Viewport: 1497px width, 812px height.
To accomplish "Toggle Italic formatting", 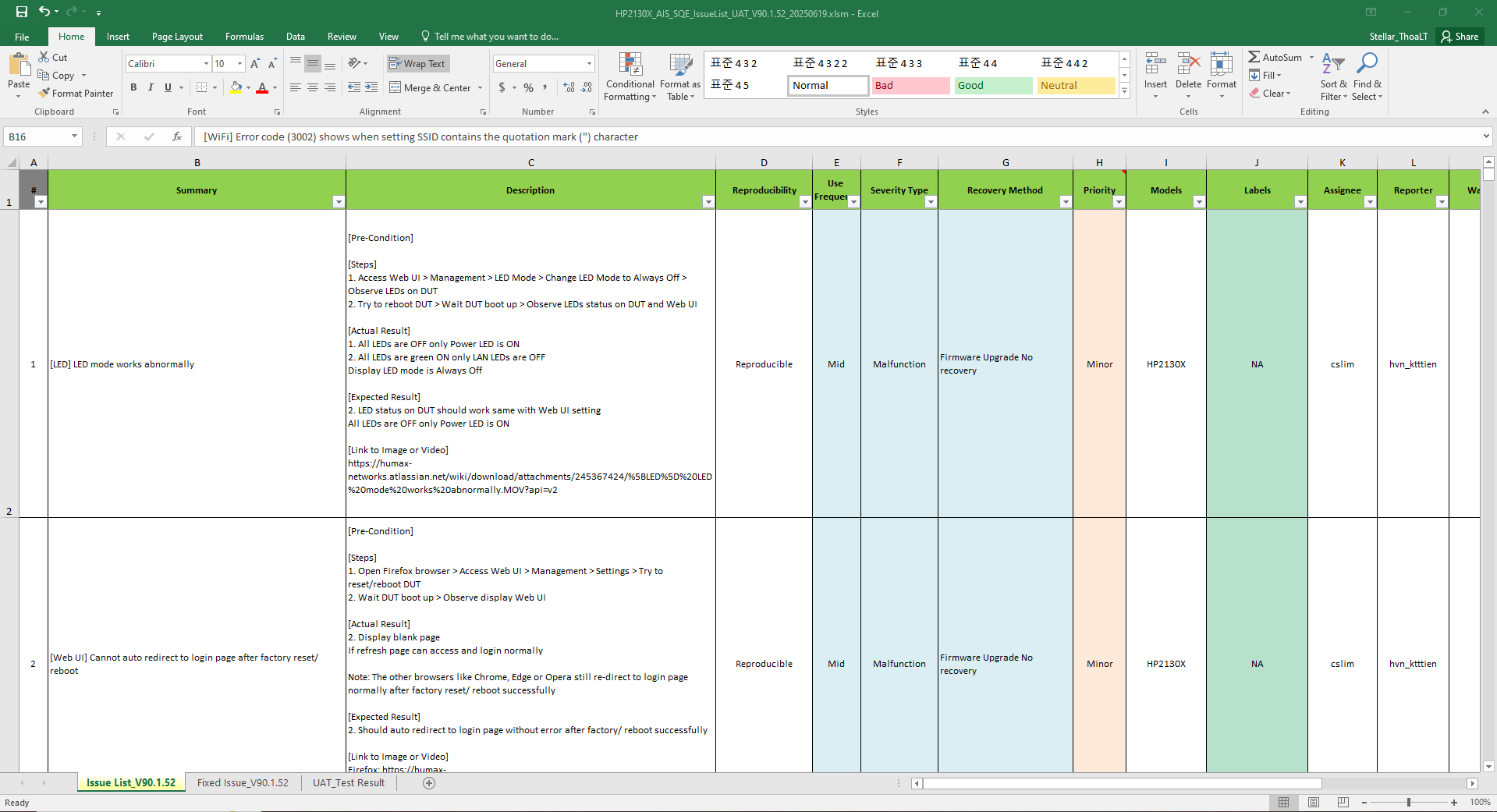I will coord(151,87).
